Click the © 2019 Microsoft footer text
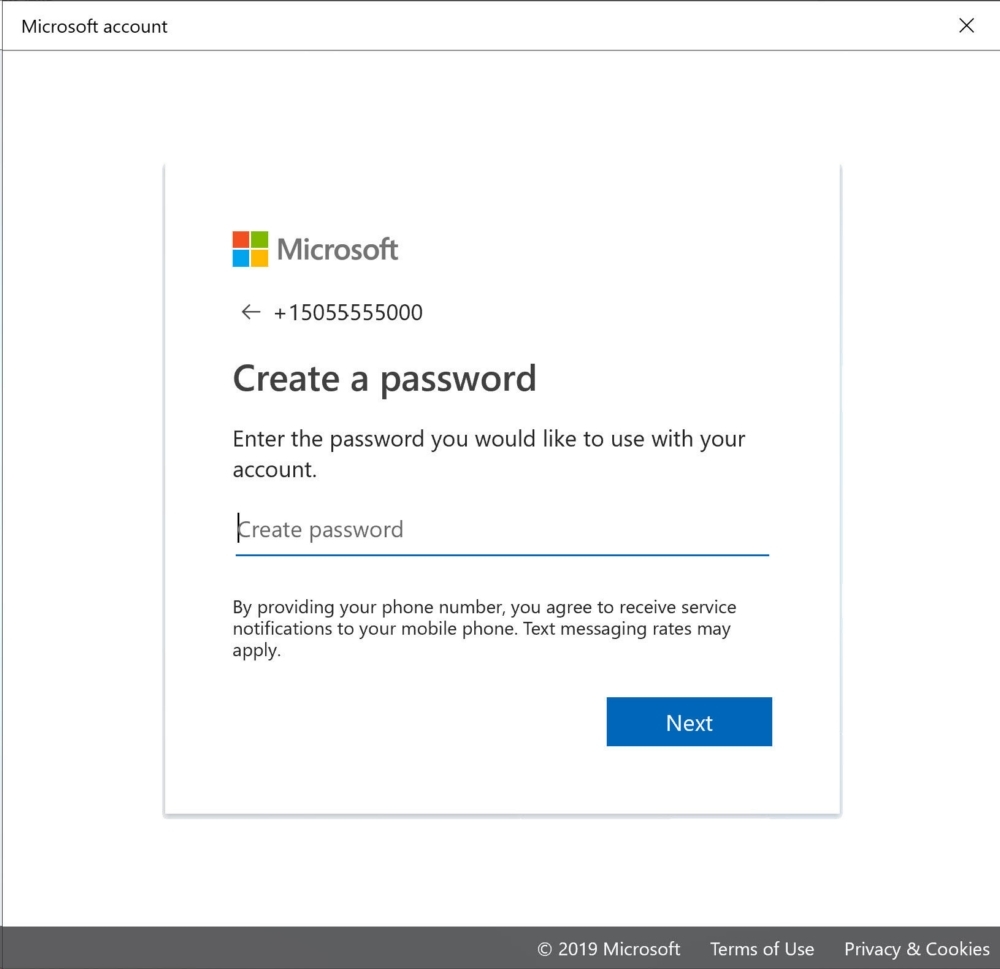This screenshot has width=1000, height=969. tap(608, 949)
